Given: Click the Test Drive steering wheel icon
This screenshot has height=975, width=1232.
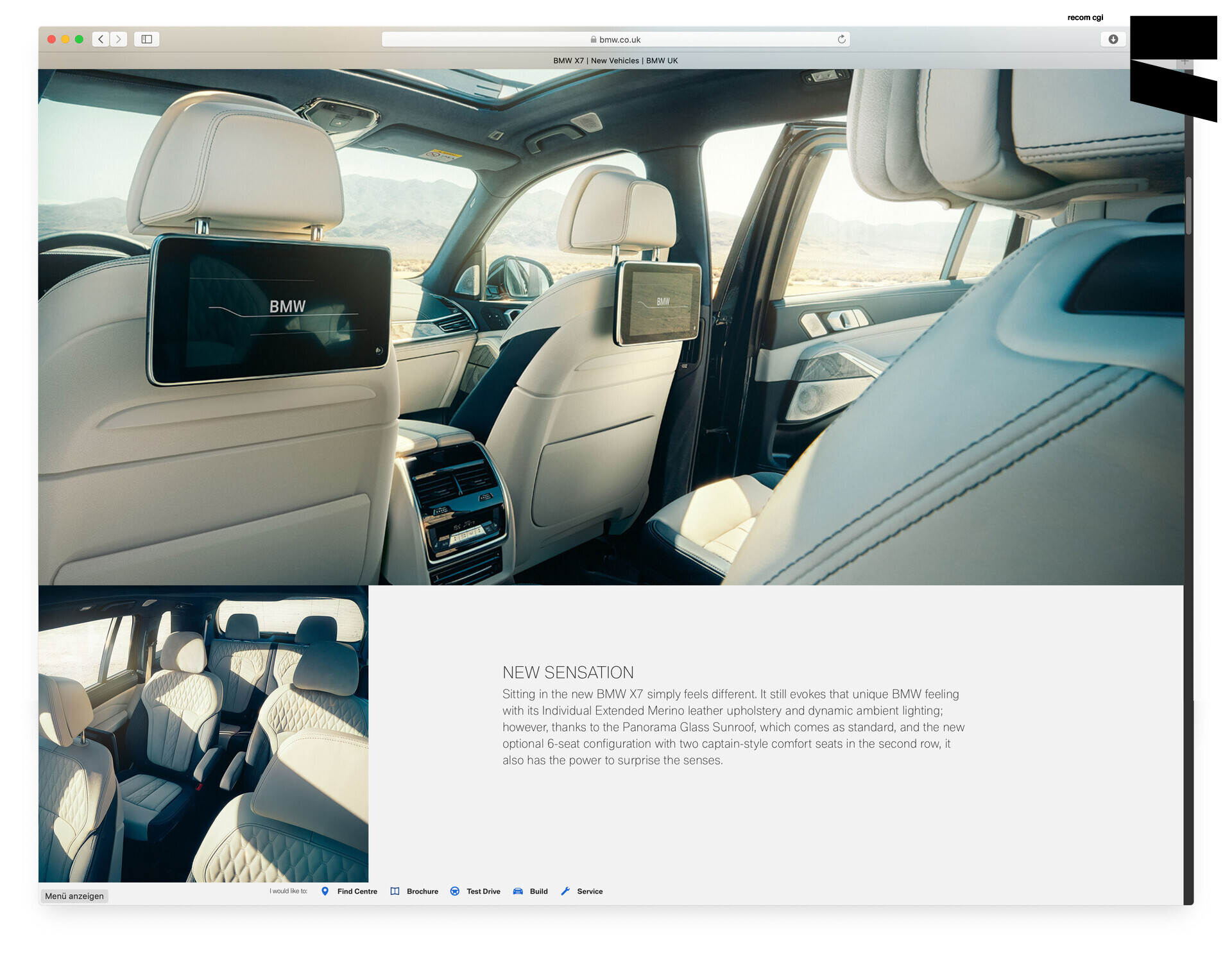Looking at the screenshot, I should click(x=454, y=891).
